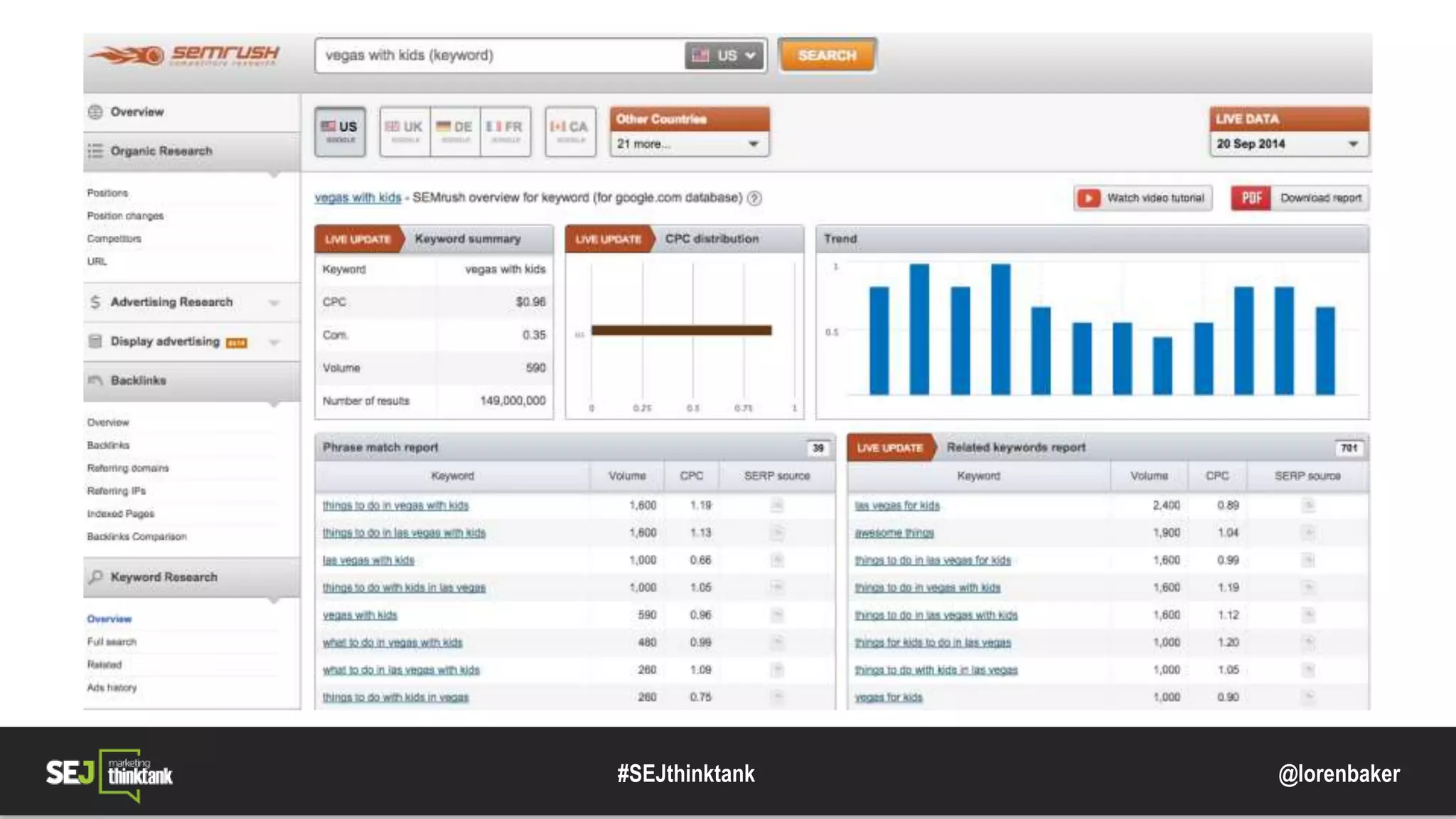Click the brown CPC distribution bar
The image size is (1456, 819).
point(681,330)
